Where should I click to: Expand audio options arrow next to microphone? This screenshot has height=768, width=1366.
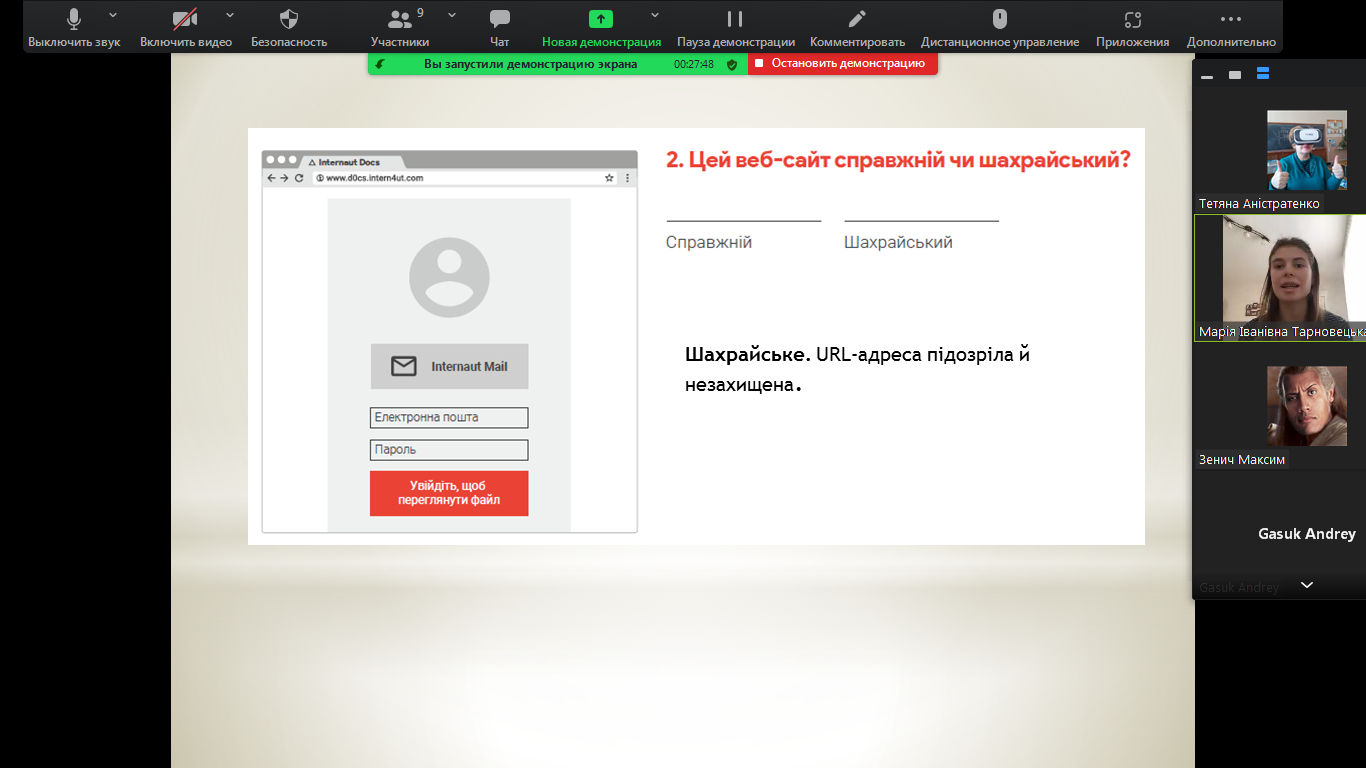pos(112,15)
